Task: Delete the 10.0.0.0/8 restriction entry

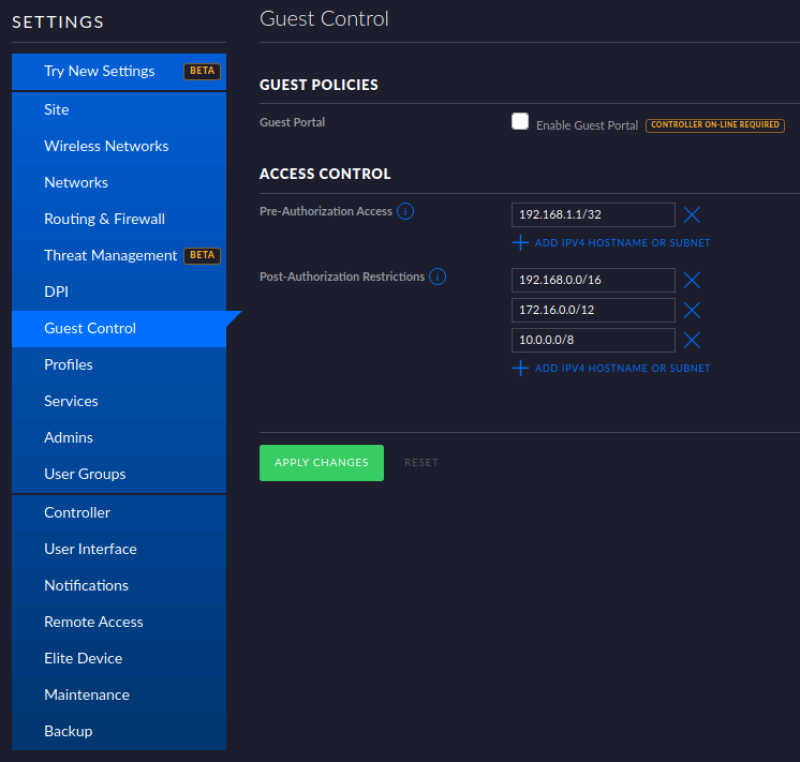Action: 691,340
